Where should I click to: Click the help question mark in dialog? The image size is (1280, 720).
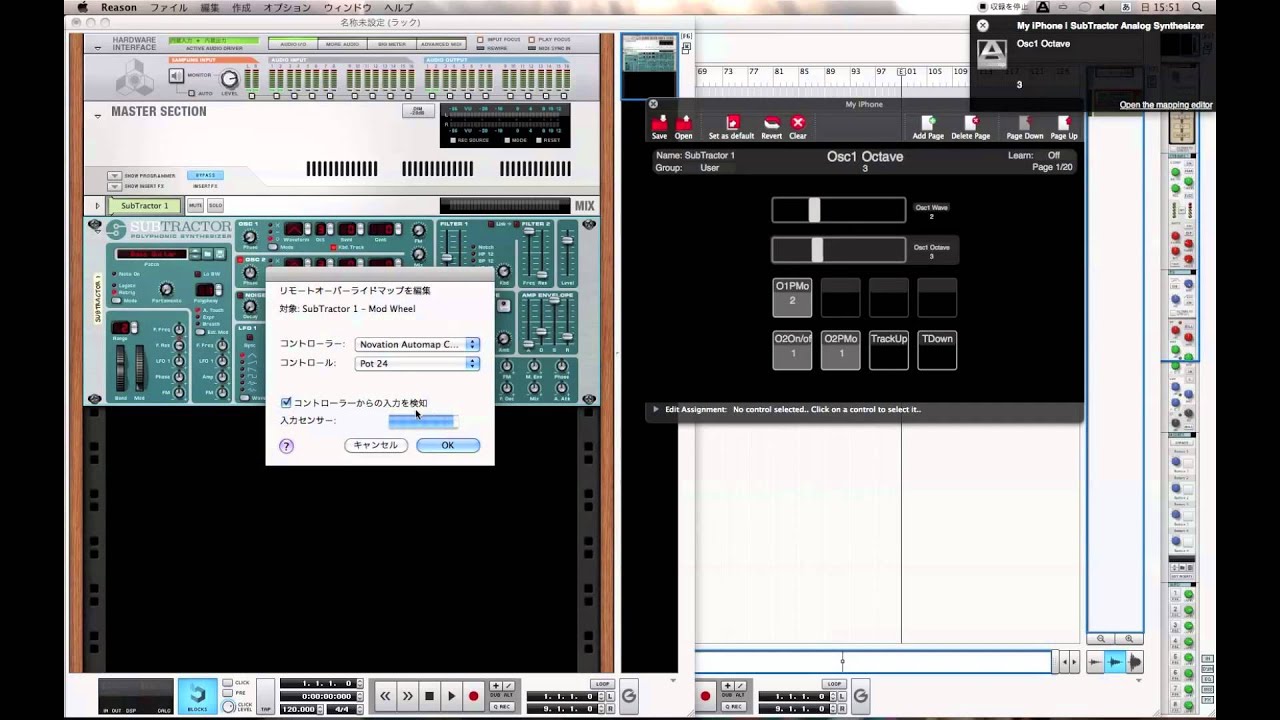click(286, 446)
